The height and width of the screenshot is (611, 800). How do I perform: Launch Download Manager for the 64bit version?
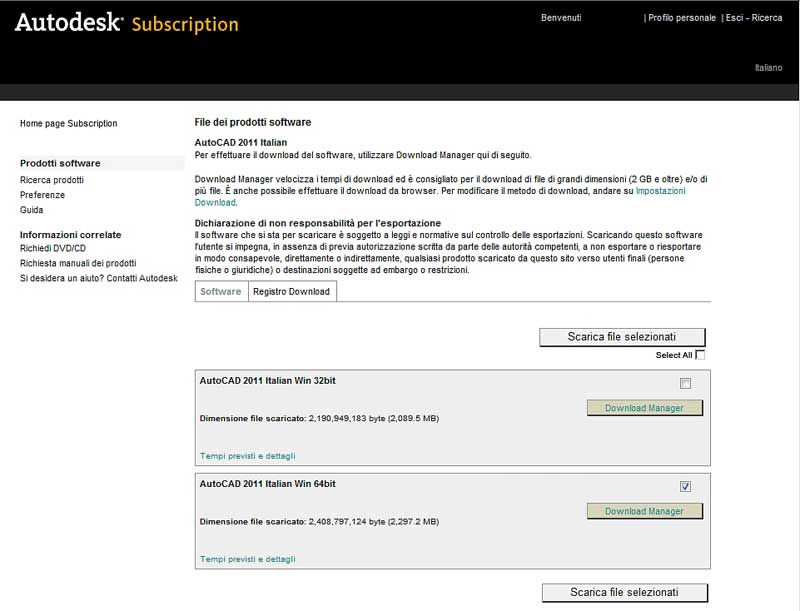(x=644, y=511)
